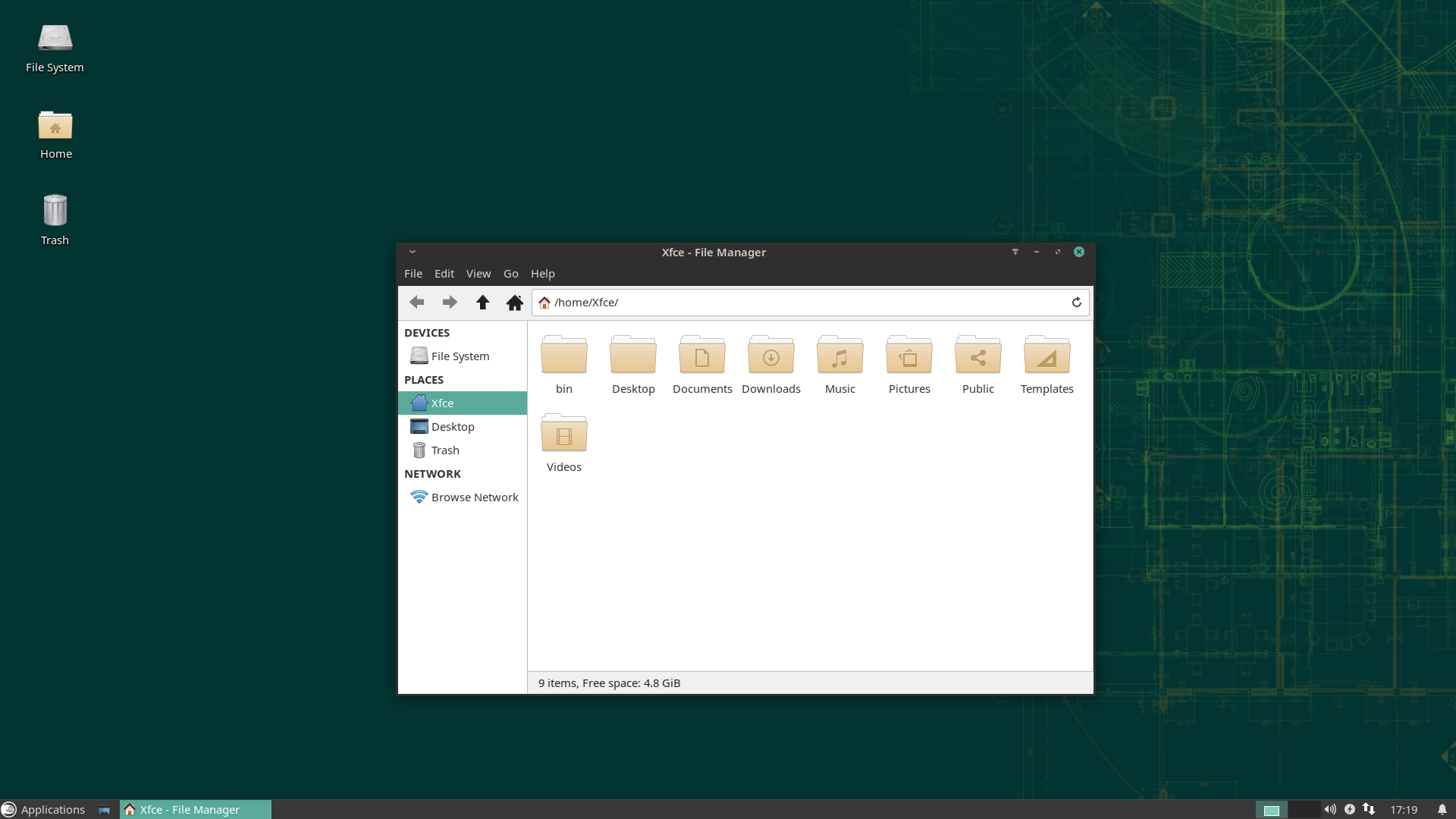Select the Music folder icon
Screen dimensions: 1456x819
coord(839,356)
